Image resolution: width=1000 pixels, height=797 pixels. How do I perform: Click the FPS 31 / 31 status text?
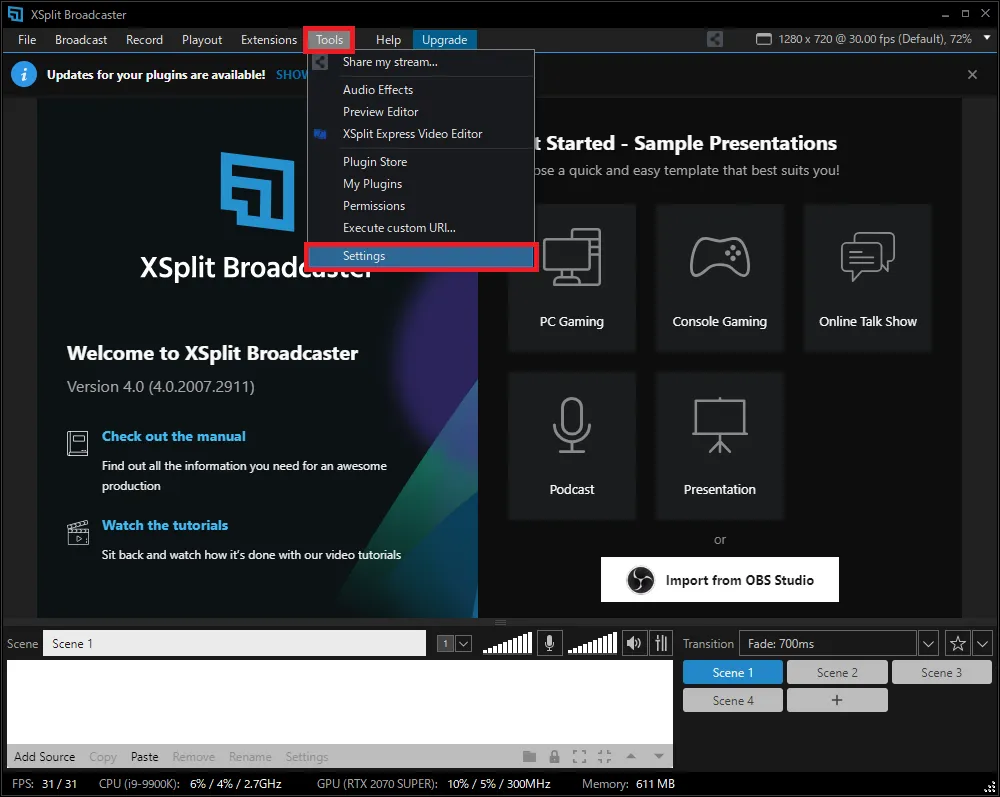[45, 784]
